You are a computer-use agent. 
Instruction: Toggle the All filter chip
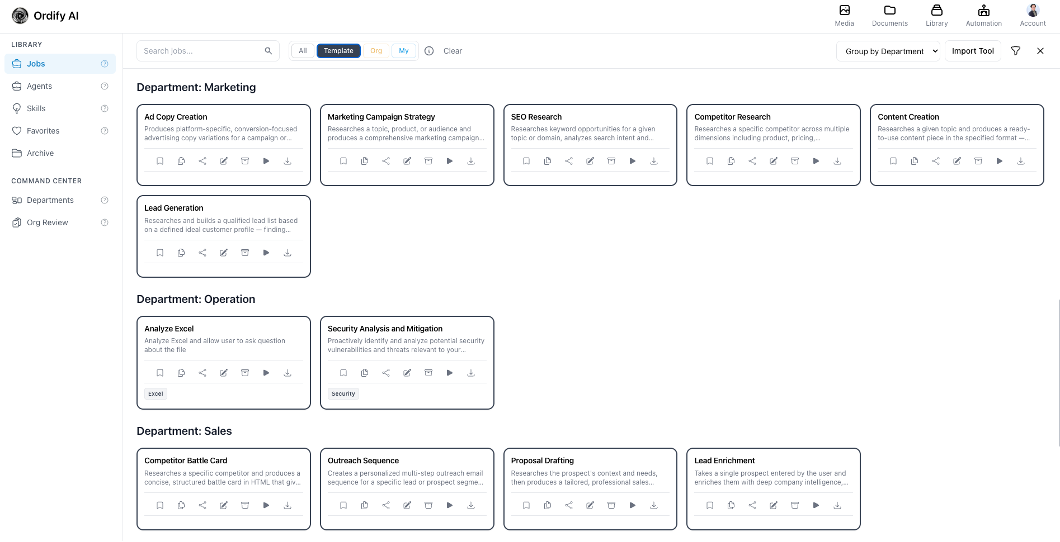coord(303,51)
